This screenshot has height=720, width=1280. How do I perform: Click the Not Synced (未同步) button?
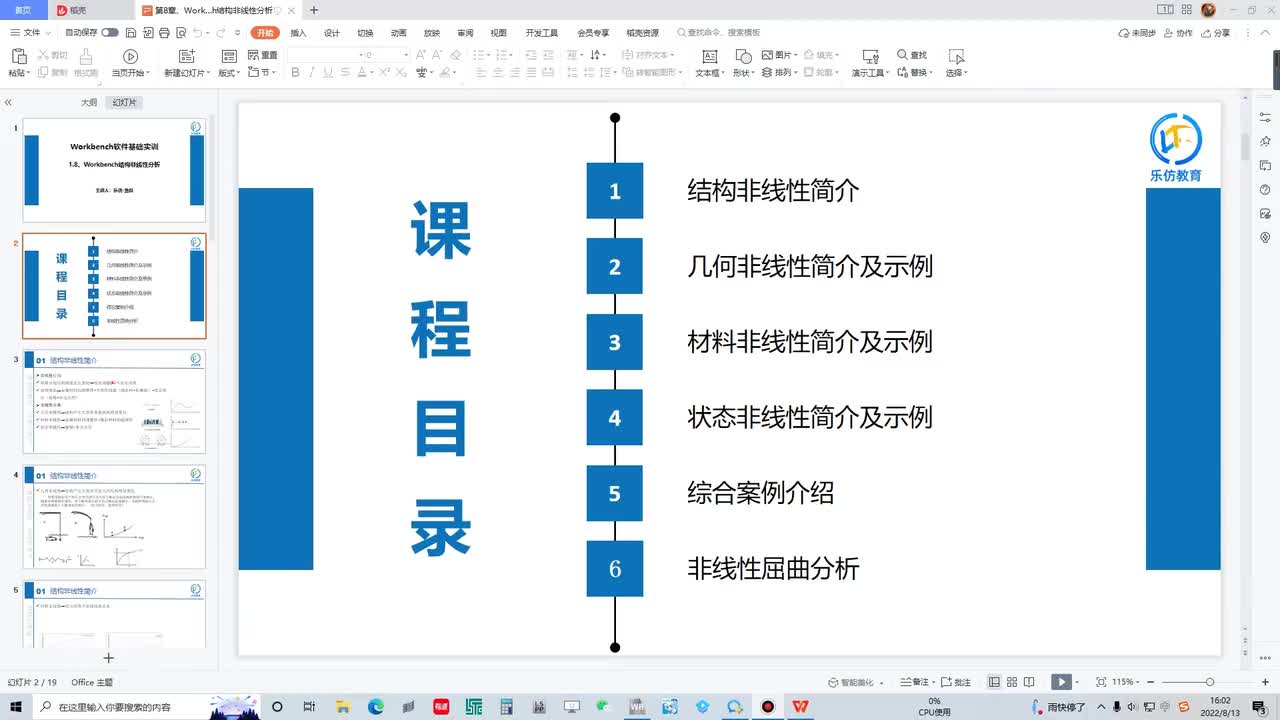[1138, 33]
